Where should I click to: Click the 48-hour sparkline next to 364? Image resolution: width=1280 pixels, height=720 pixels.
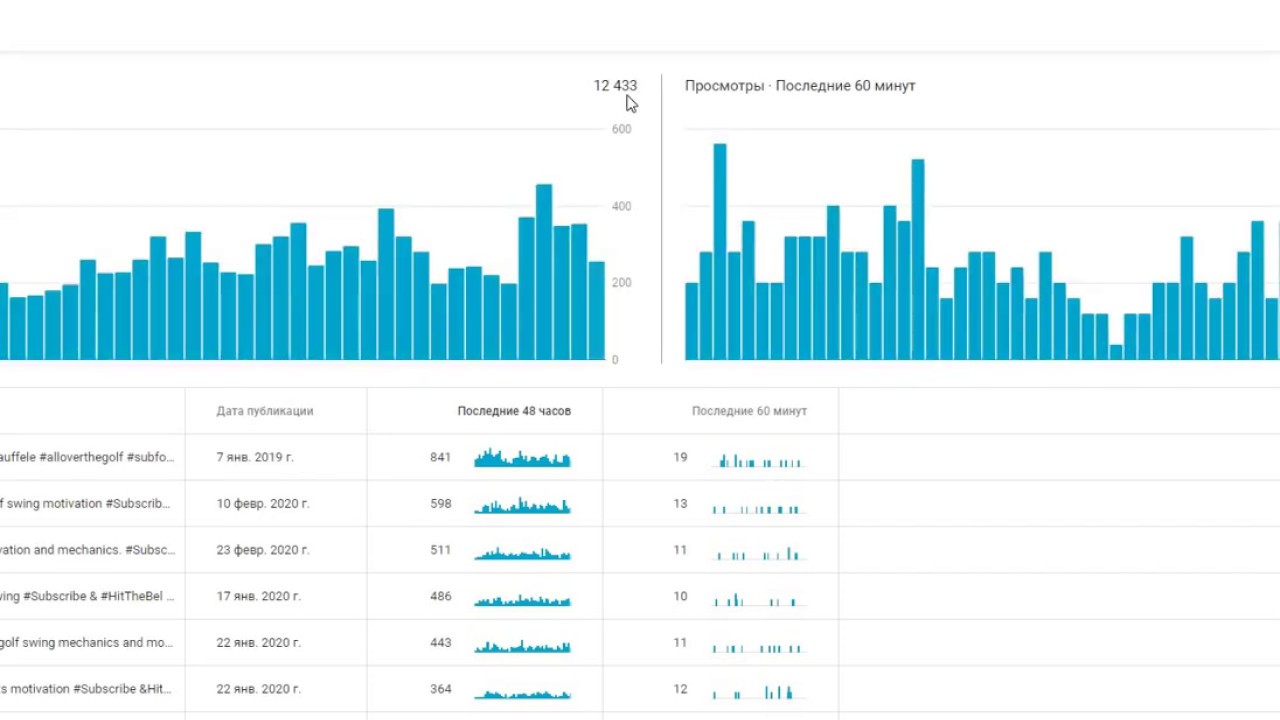click(x=522, y=693)
